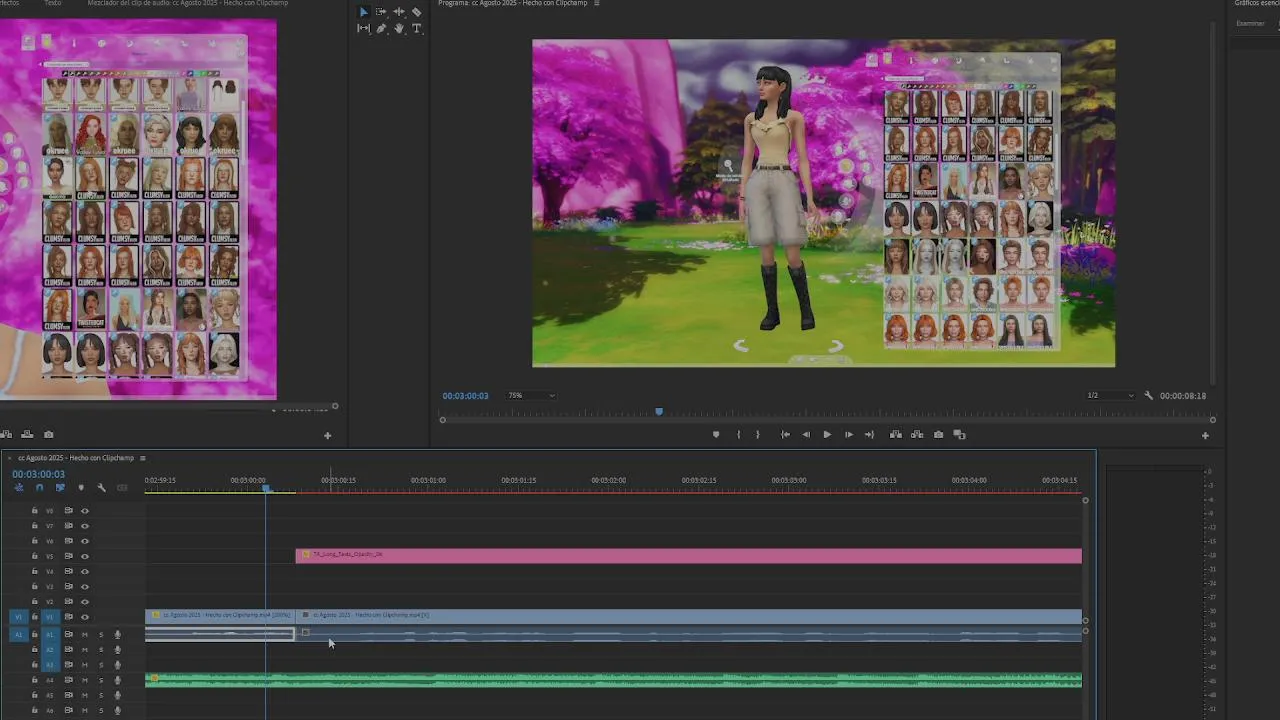Viewport: 1280px width, 720px height.
Task: Click the Program monitor scrub playhead
Action: point(658,411)
